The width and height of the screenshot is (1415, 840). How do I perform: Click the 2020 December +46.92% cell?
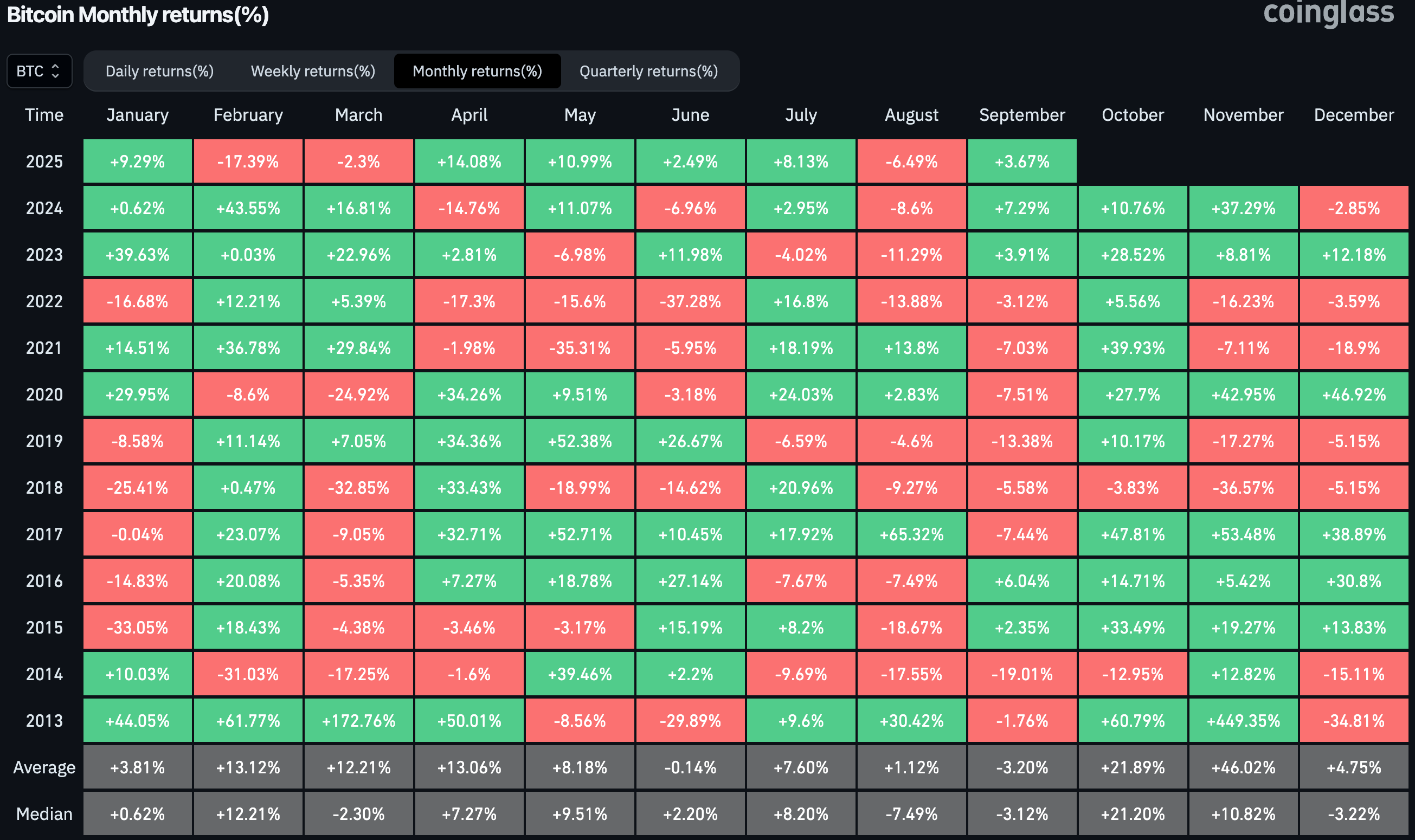coord(1353,395)
